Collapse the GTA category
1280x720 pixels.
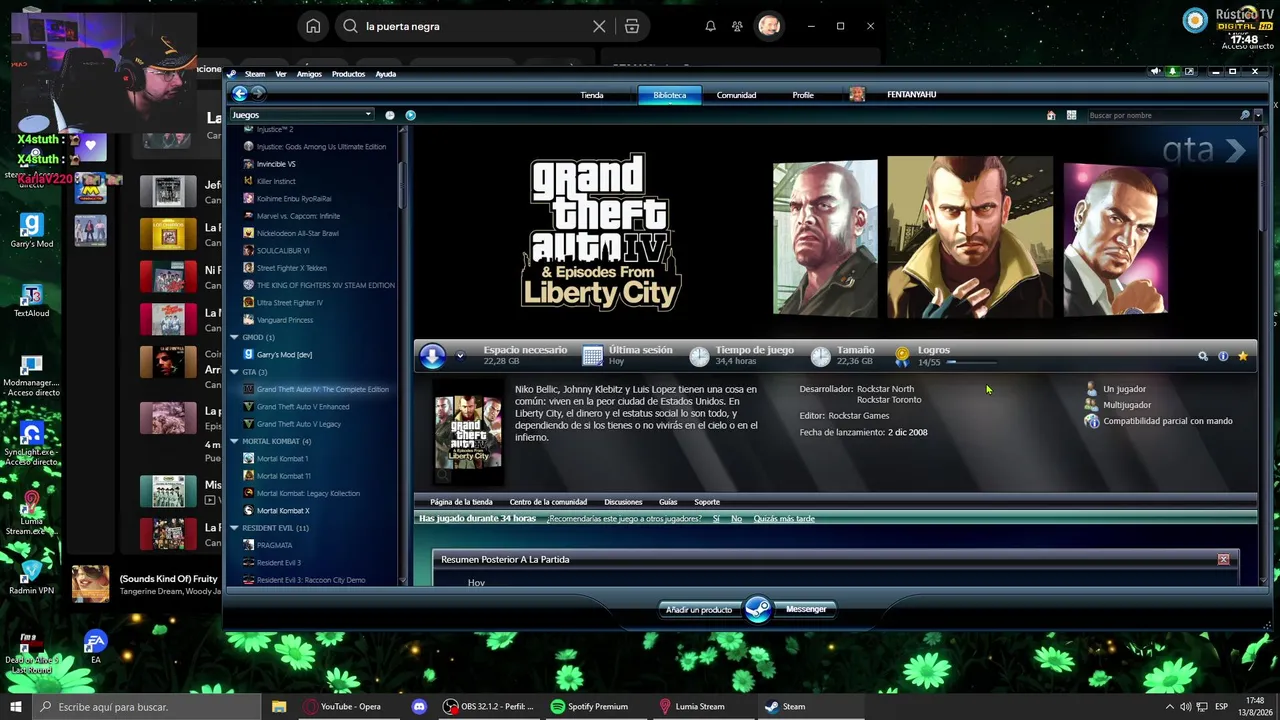click(x=234, y=372)
